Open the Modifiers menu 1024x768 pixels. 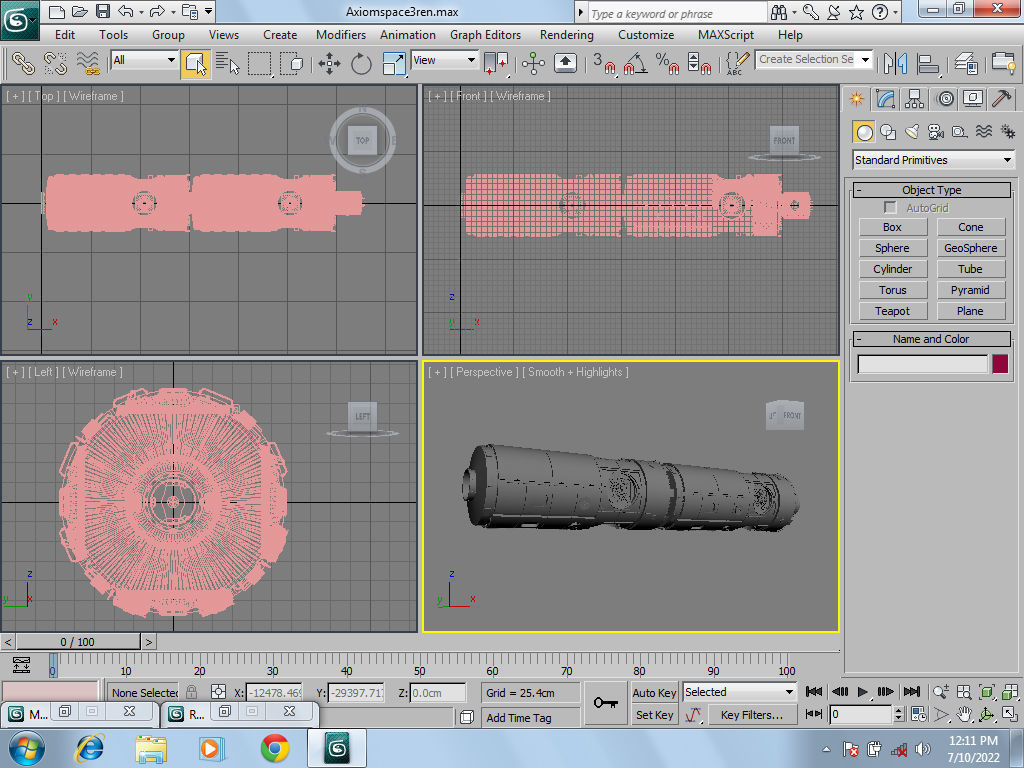pyautogui.click(x=340, y=35)
